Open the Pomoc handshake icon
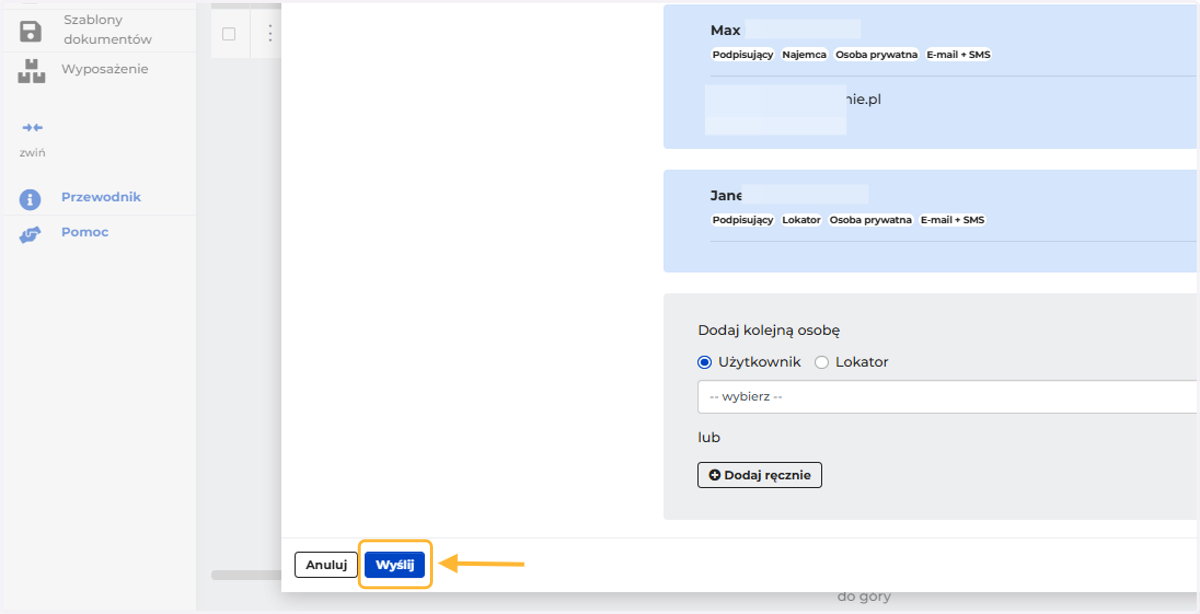Viewport: 1200px width, 614px height. coord(31,234)
